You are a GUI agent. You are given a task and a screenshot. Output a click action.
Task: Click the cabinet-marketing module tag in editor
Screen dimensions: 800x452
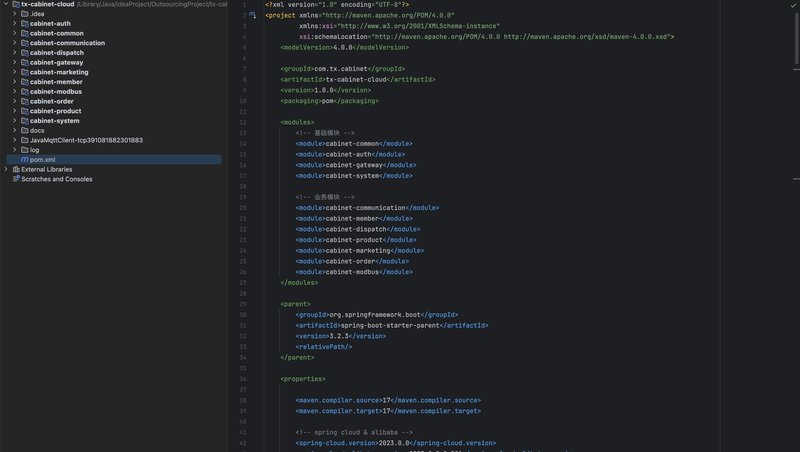(x=360, y=251)
